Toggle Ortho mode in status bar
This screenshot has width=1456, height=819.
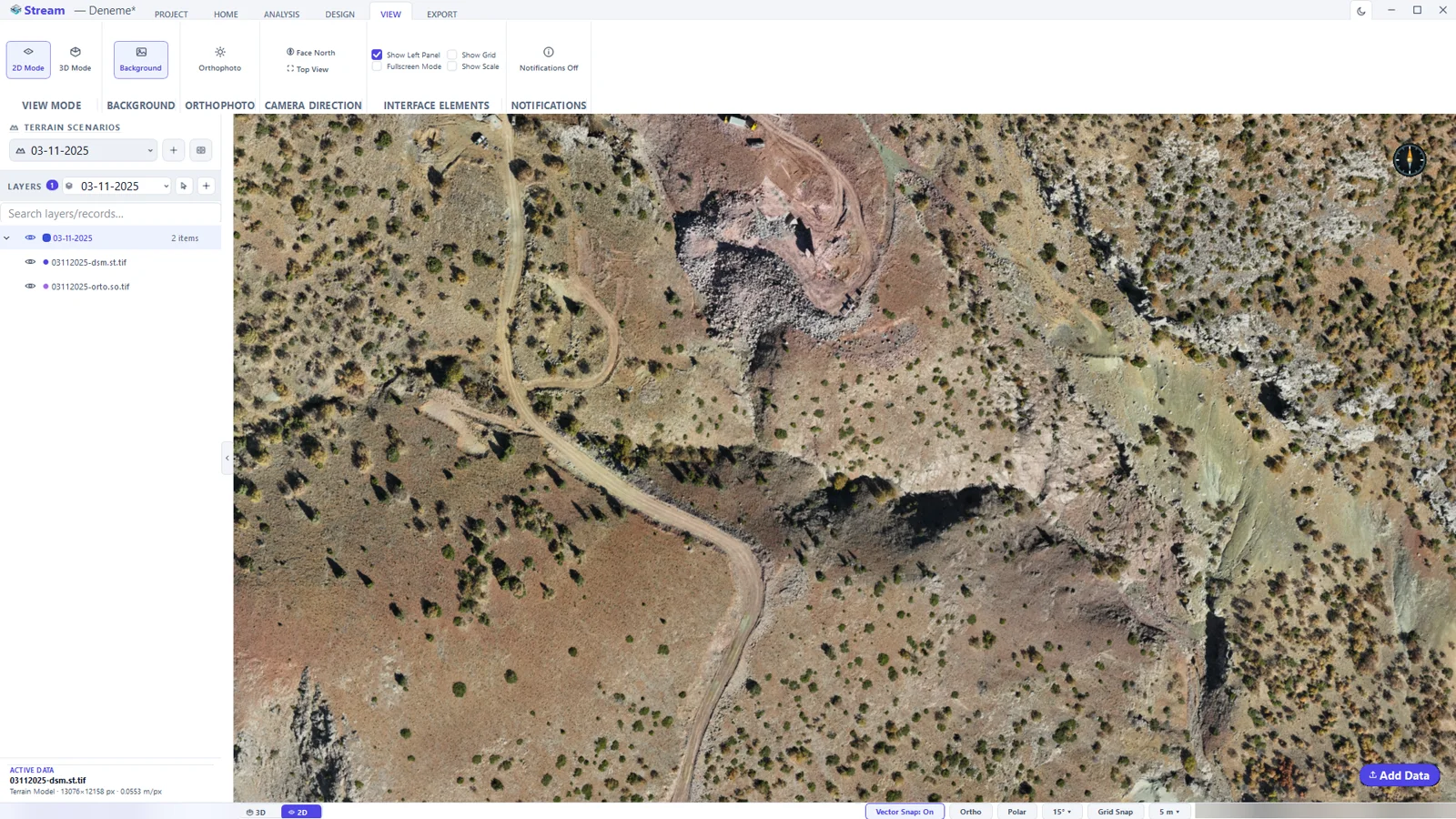[971, 812]
